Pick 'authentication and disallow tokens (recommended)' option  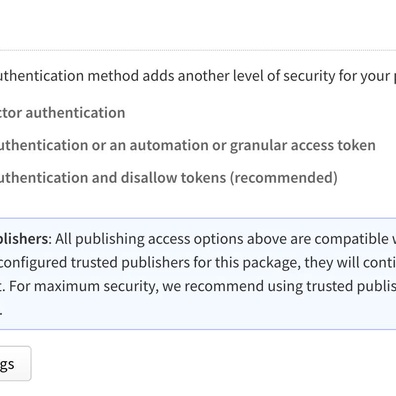pyautogui.click(x=169, y=178)
